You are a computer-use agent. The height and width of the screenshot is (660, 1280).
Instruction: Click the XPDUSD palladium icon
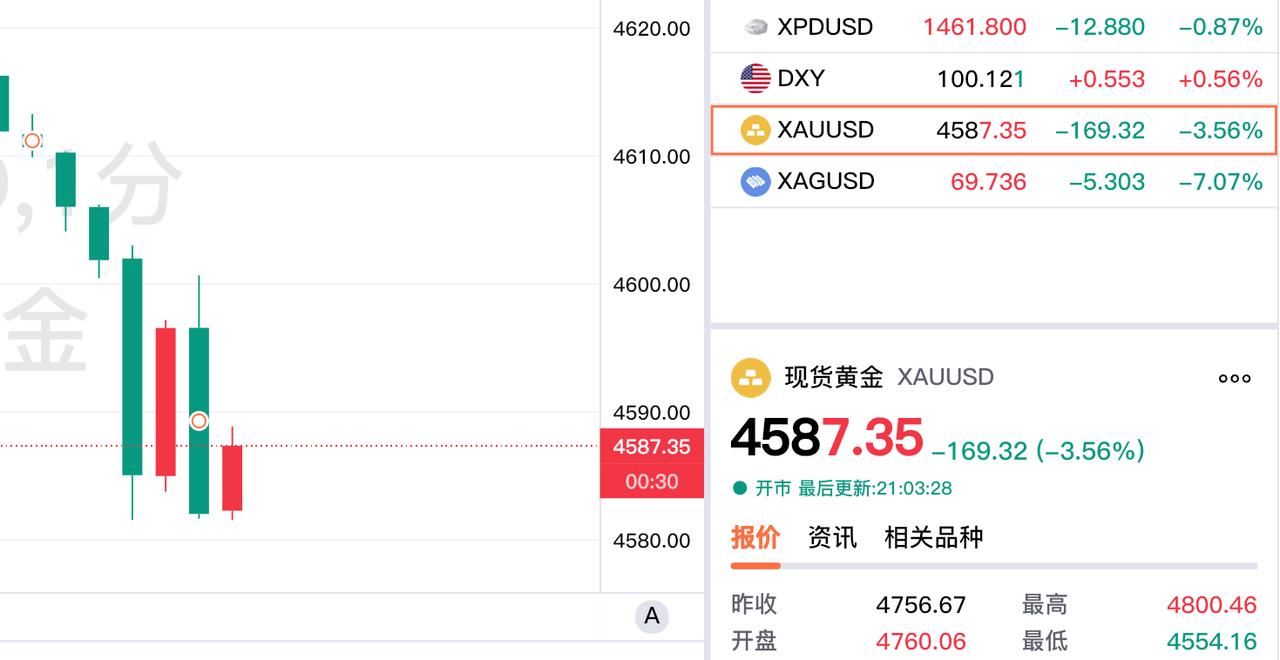point(753,27)
